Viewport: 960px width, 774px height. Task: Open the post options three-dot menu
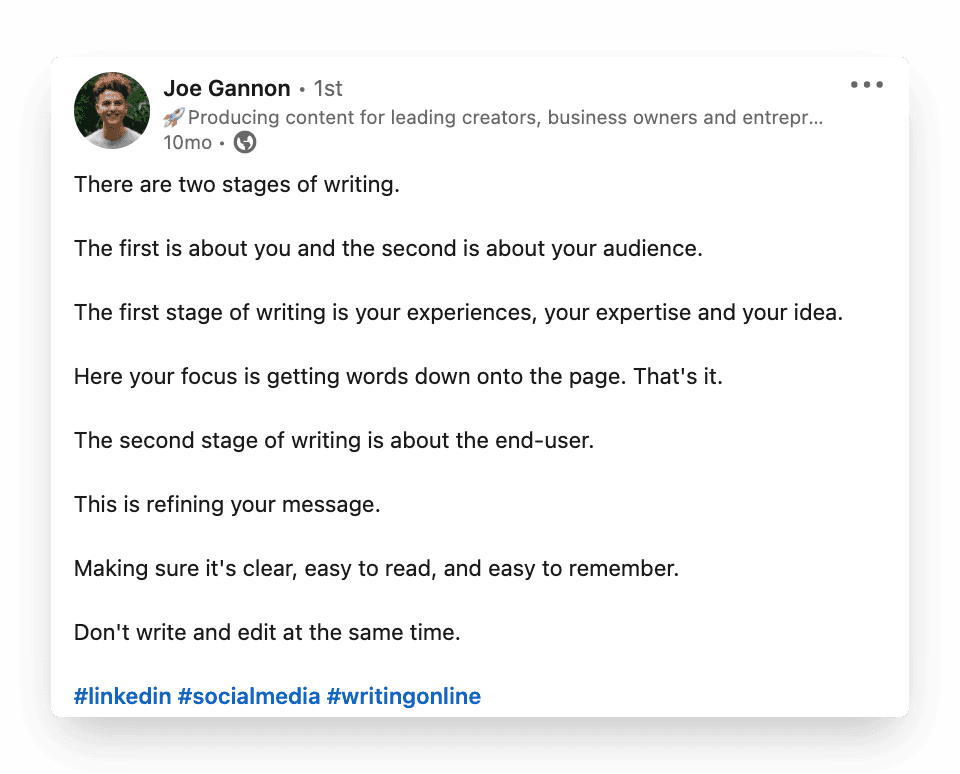[x=867, y=85]
